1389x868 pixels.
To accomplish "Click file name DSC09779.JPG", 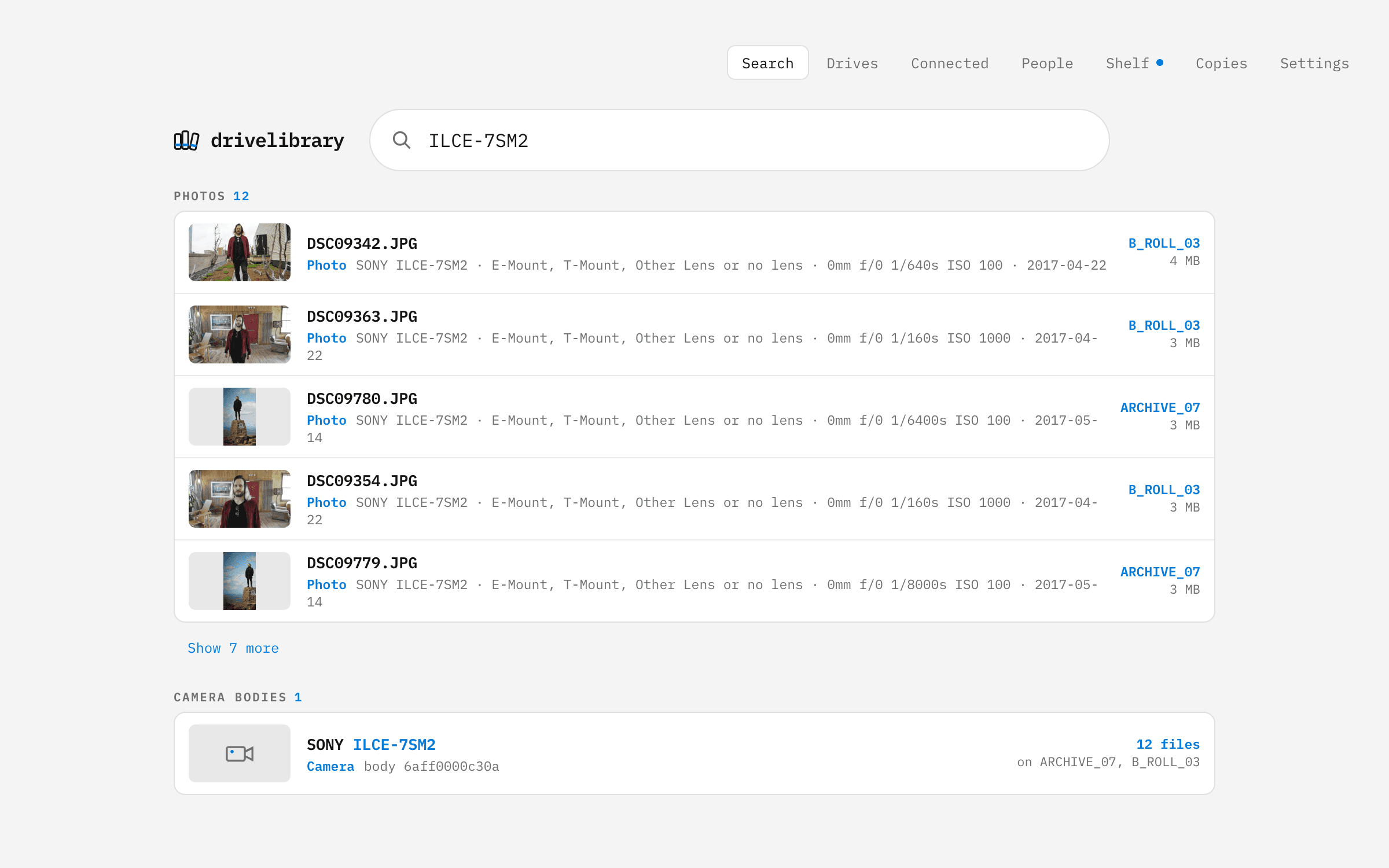I will click(x=362, y=563).
